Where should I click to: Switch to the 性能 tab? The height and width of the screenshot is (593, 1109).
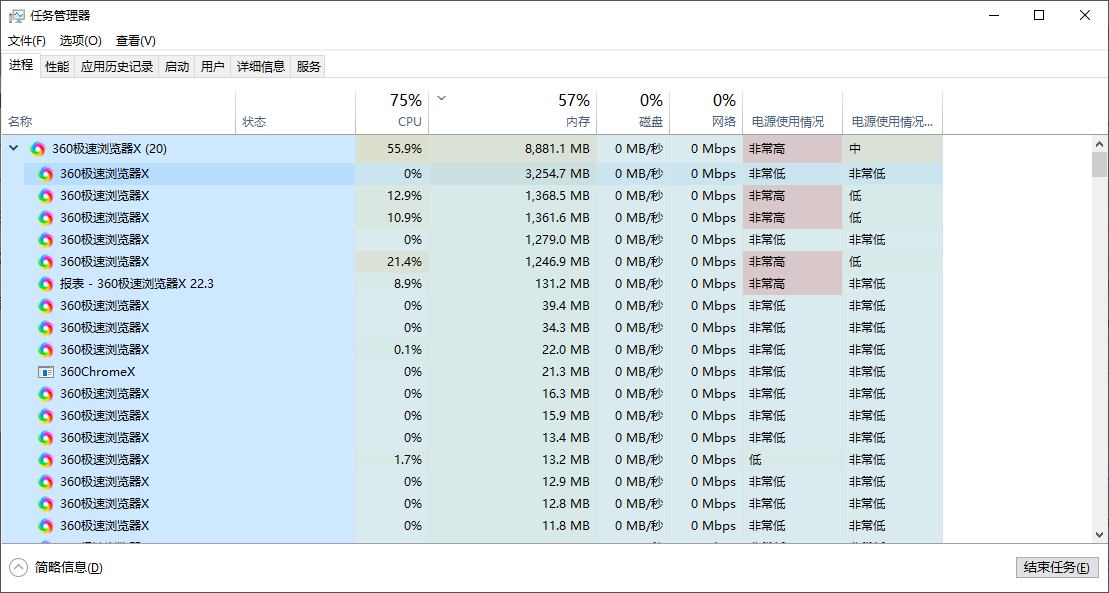click(x=57, y=67)
